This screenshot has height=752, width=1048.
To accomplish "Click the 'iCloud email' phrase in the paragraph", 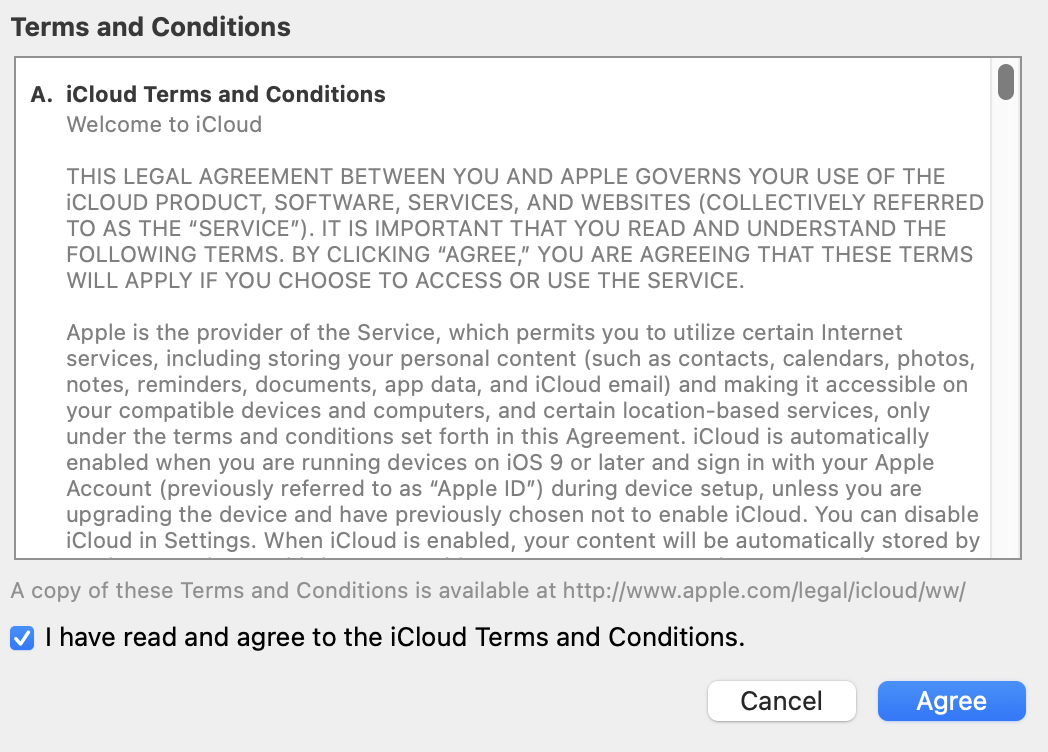I will [x=616, y=384].
